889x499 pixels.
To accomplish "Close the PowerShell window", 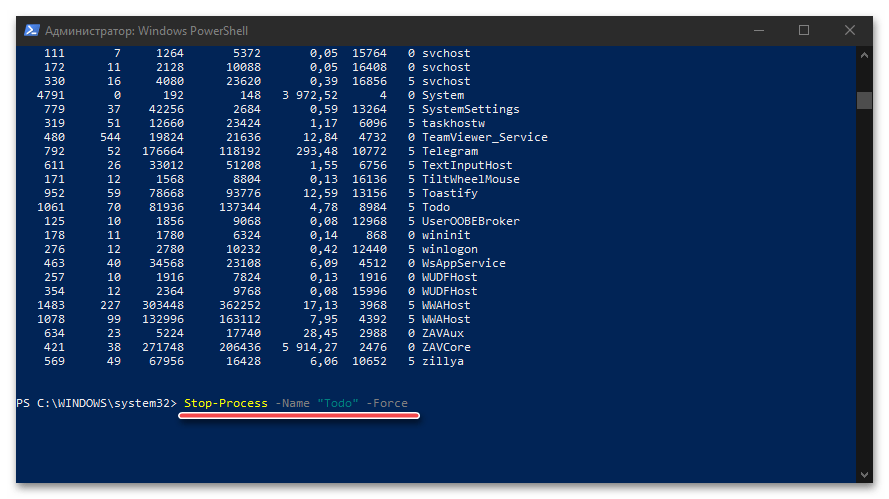I will tap(850, 30).
